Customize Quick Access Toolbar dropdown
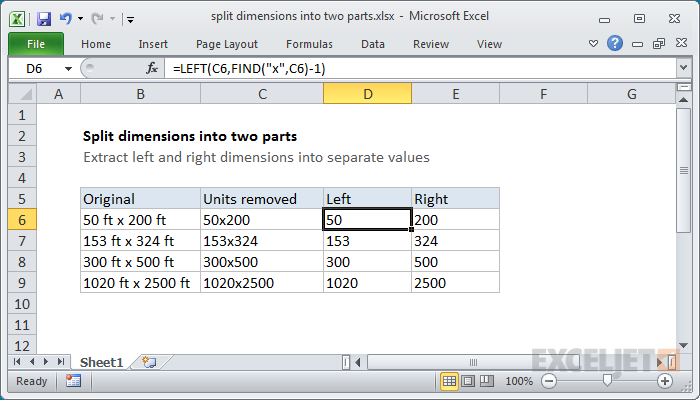The width and height of the screenshot is (700, 400). [x=130, y=19]
